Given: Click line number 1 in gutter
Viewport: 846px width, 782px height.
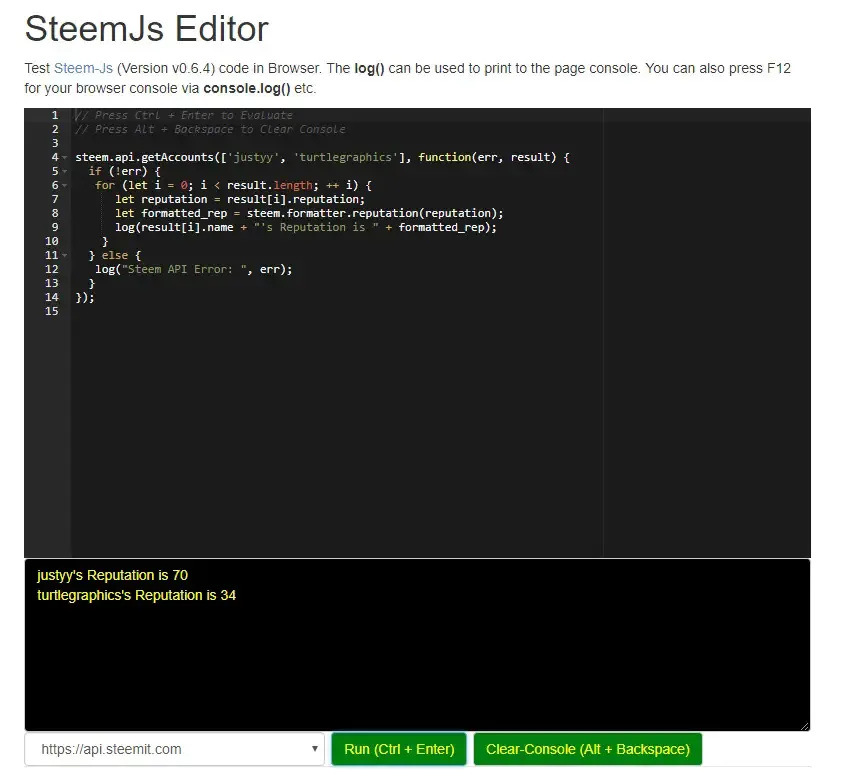Looking at the screenshot, I should [x=54, y=115].
